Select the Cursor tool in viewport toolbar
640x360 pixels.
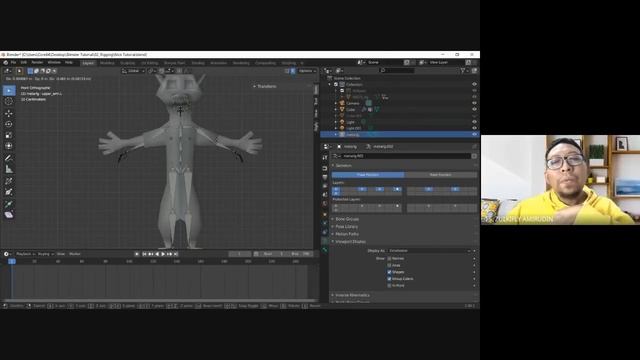click(9, 101)
